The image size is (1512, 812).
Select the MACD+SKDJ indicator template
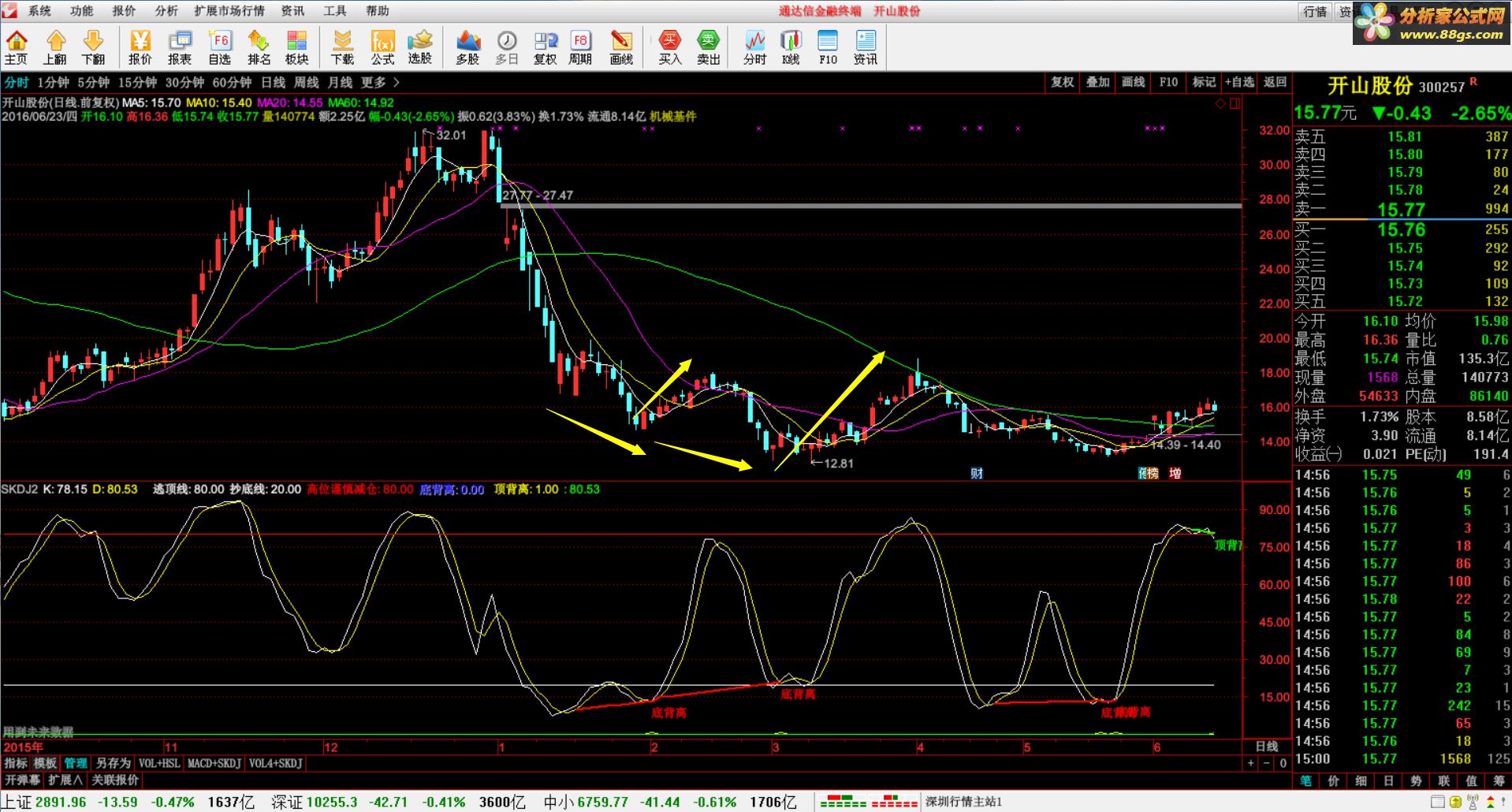(214, 763)
